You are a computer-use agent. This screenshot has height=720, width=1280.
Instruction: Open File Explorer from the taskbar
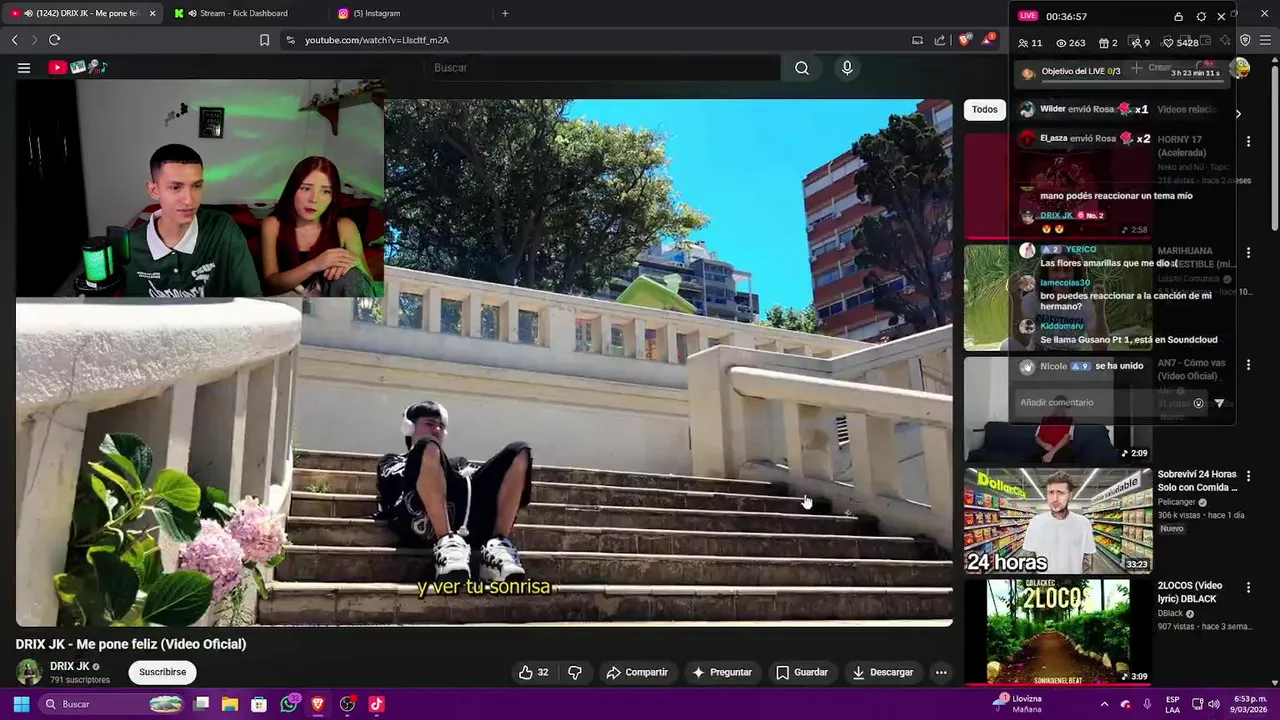[230, 704]
